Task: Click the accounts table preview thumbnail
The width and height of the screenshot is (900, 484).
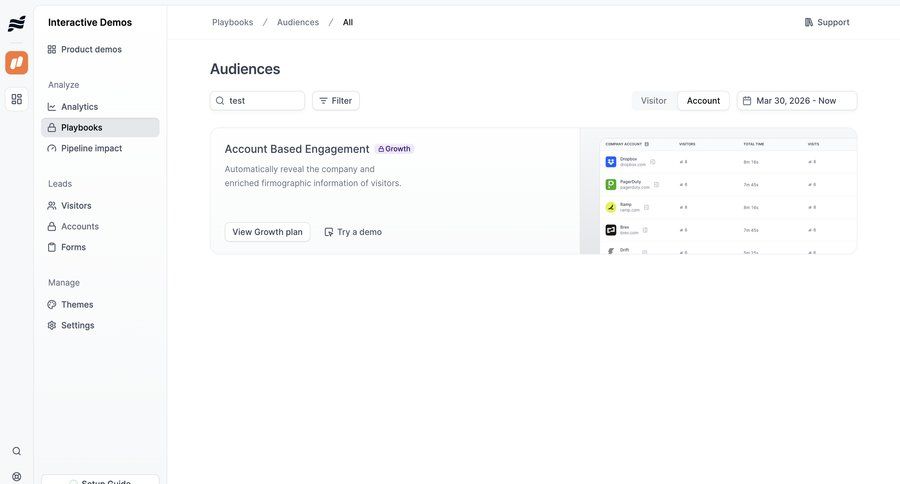Action: click(x=719, y=191)
